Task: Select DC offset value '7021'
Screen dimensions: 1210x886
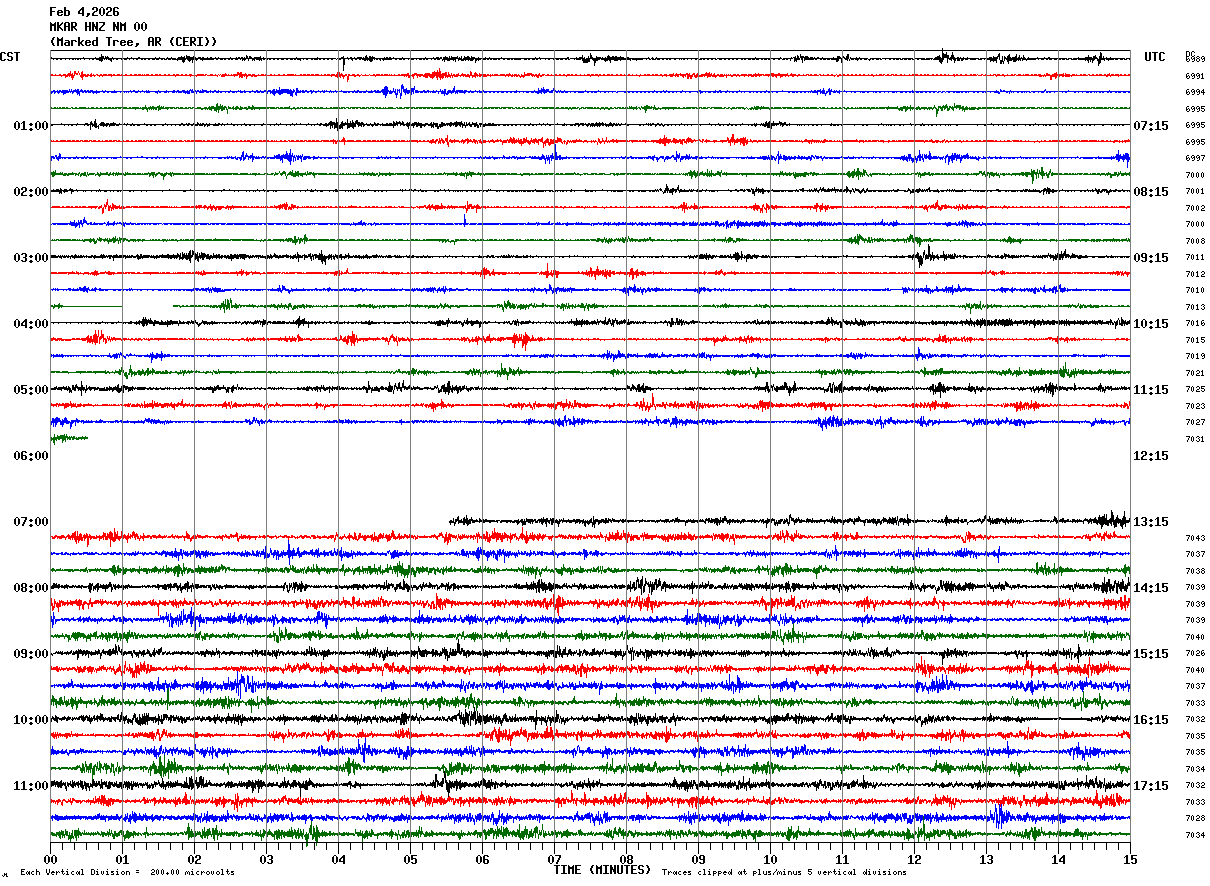Action: (1195, 373)
